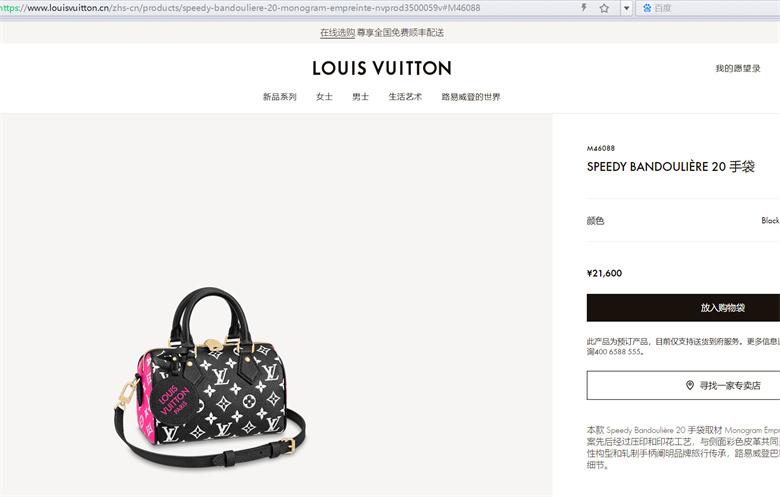Focus the Baidu search box
Screen dimensions: 780x497
[x=708, y=8]
